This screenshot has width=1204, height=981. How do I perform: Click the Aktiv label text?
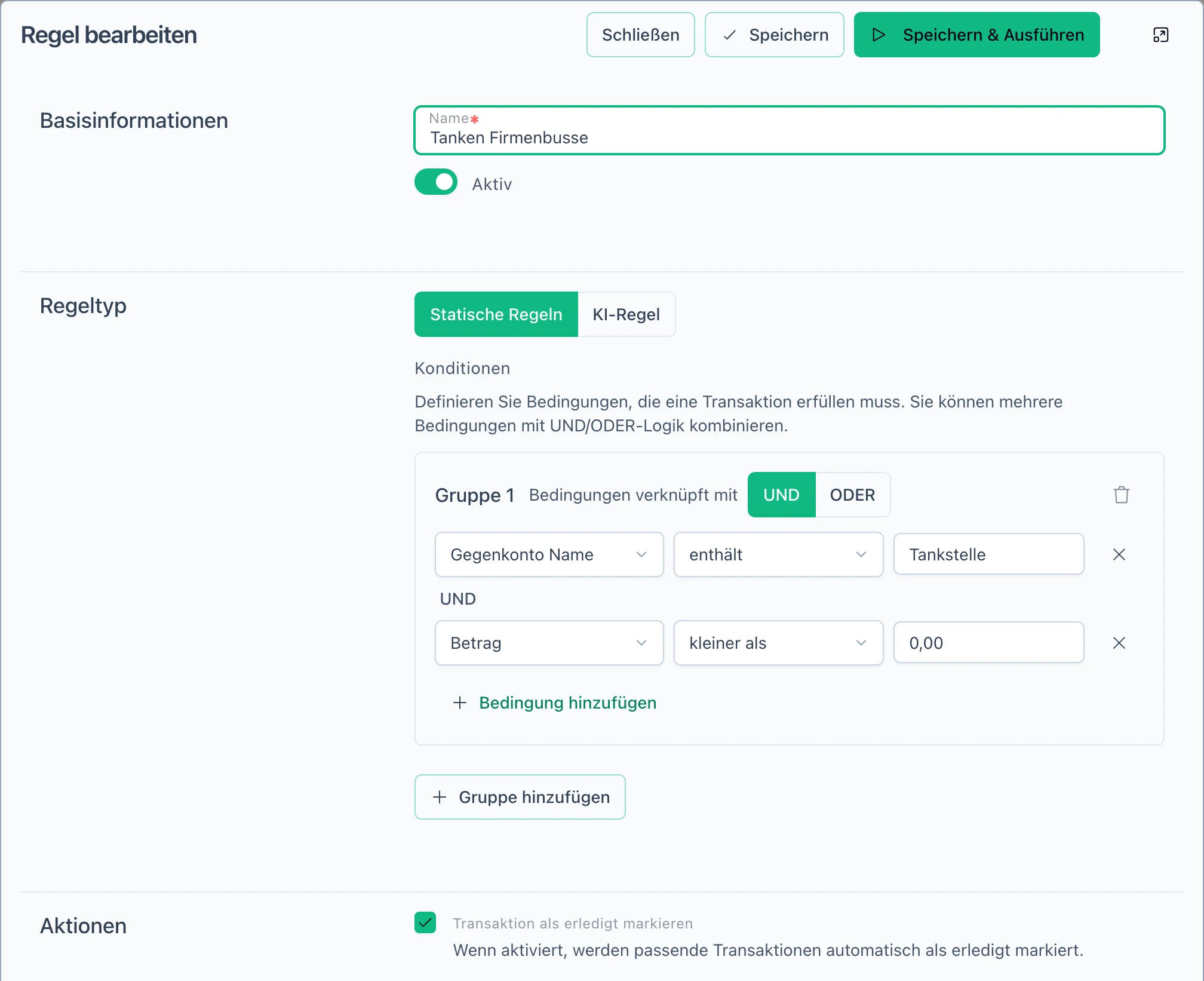pos(492,184)
